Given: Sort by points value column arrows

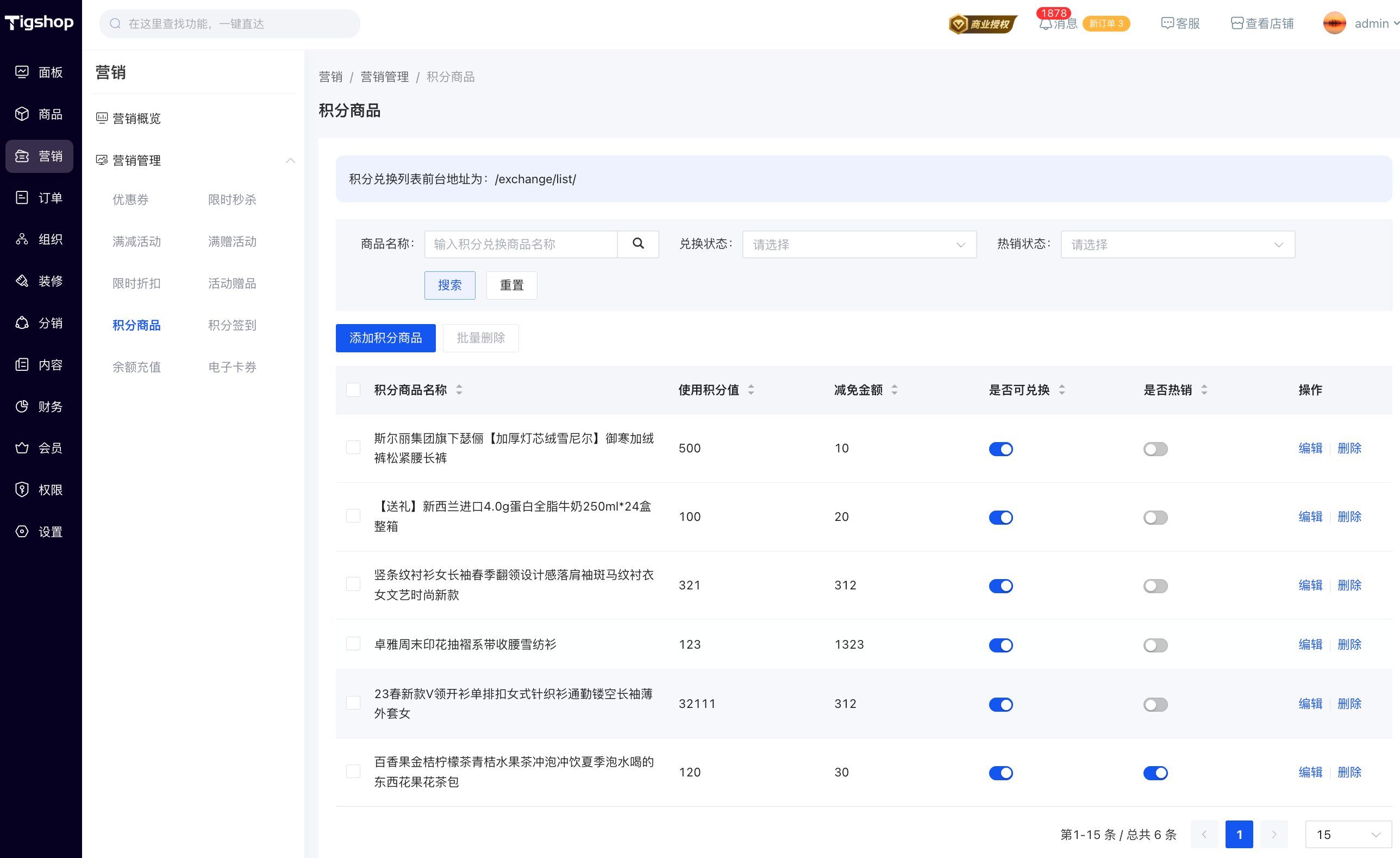Looking at the screenshot, I should [751, 390].
